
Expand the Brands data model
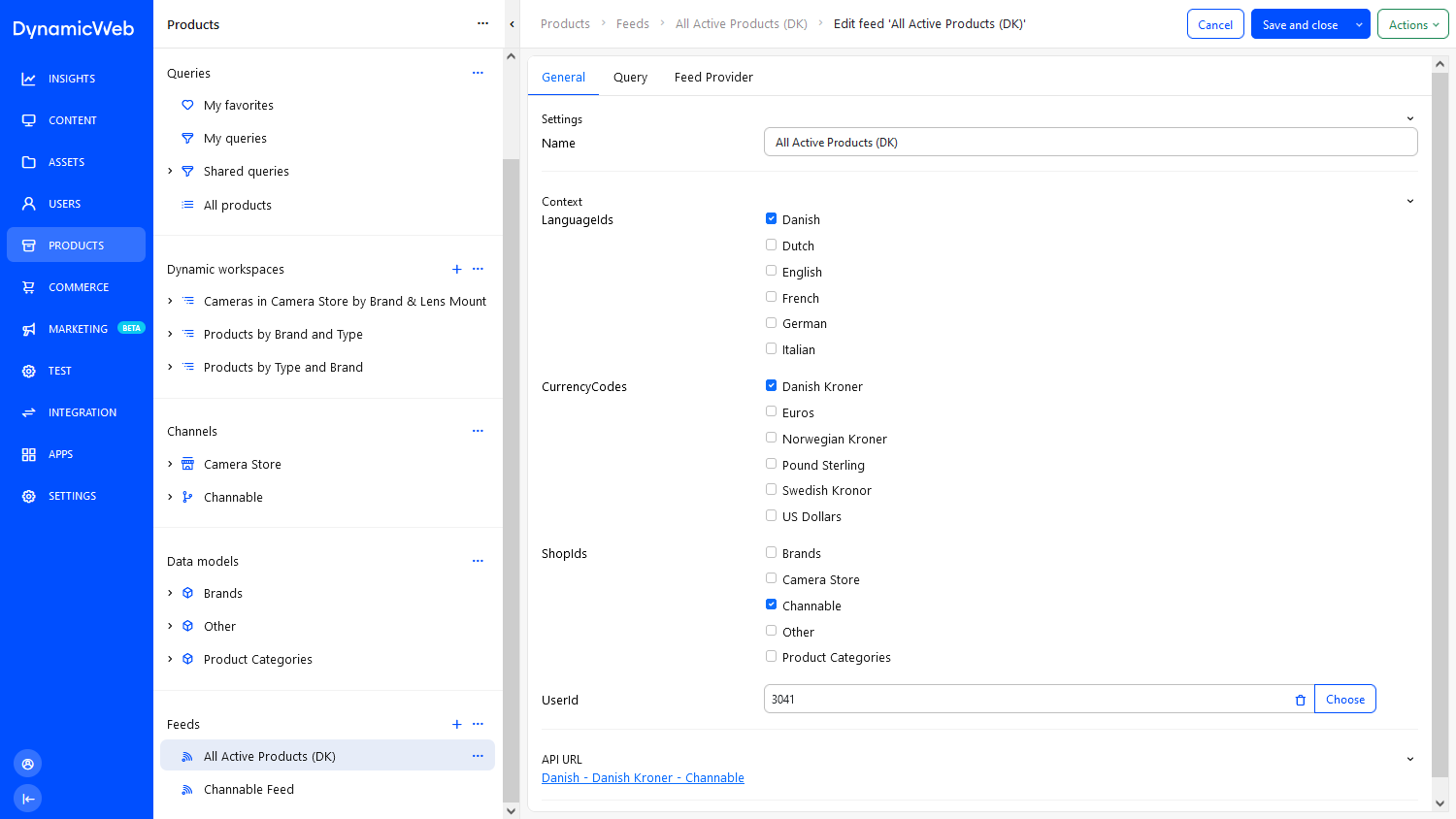point(170,593)
